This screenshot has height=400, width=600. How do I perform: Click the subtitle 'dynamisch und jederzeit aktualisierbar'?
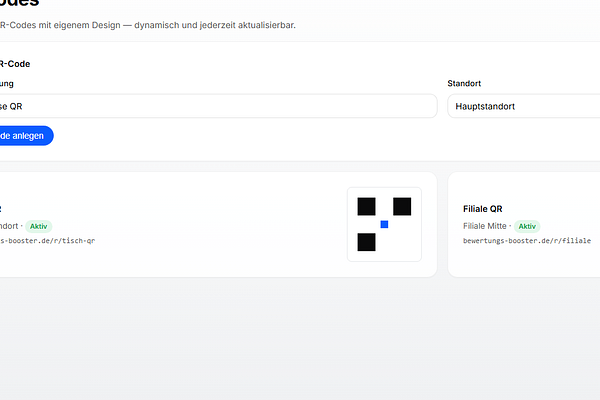coord(215,25)
